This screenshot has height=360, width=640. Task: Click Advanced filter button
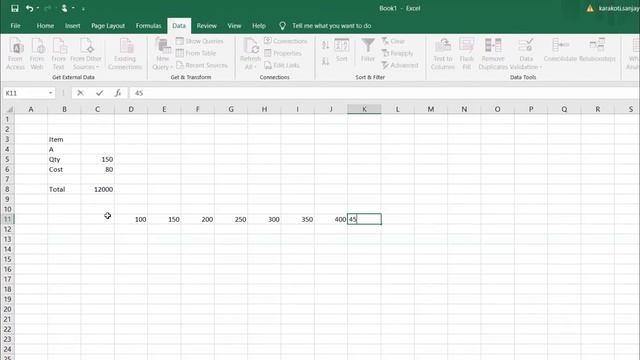coord(400,65)
